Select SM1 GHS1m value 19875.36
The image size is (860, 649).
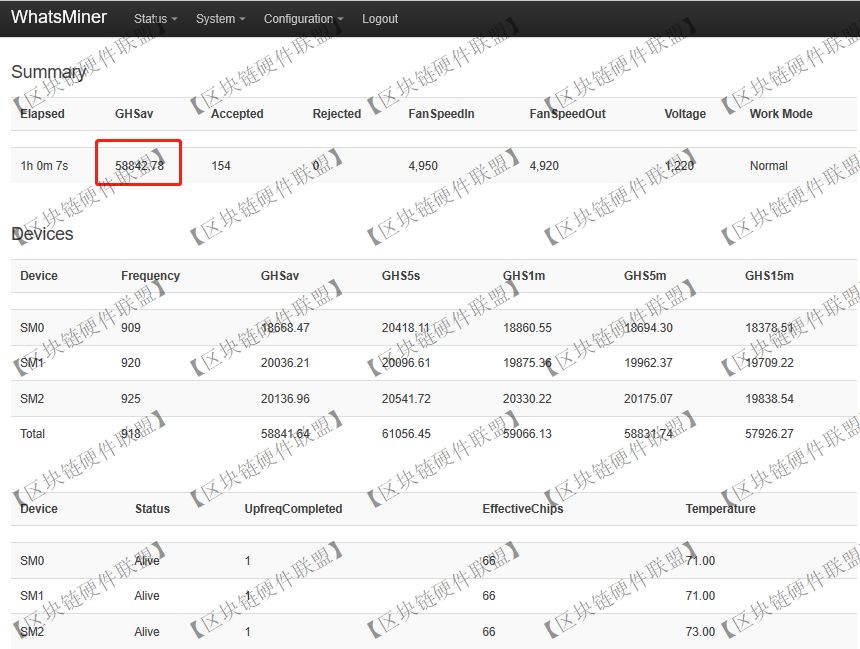[527, 363]
